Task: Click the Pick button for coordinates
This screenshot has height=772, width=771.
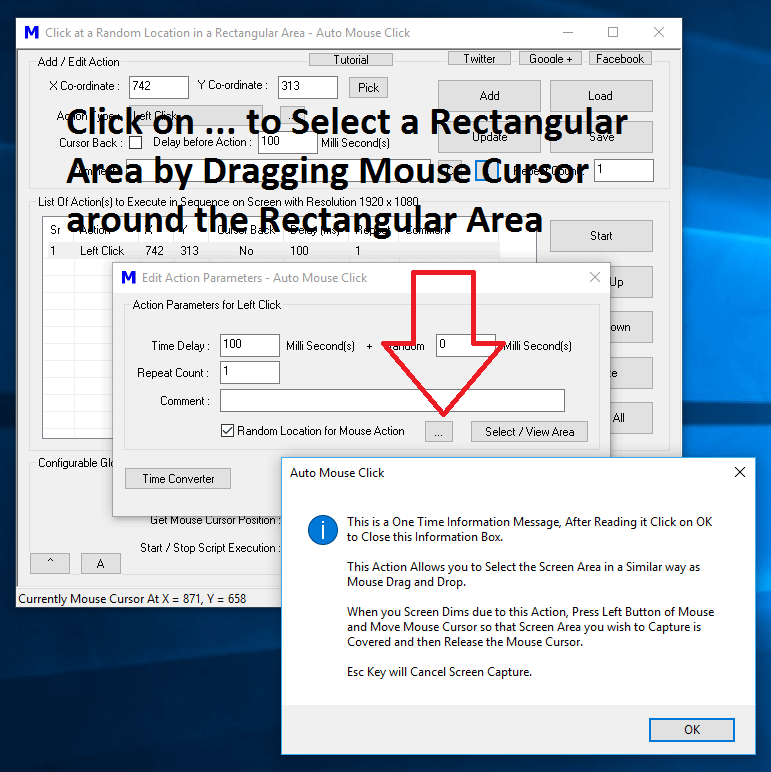Action: (x=368, y=88)
